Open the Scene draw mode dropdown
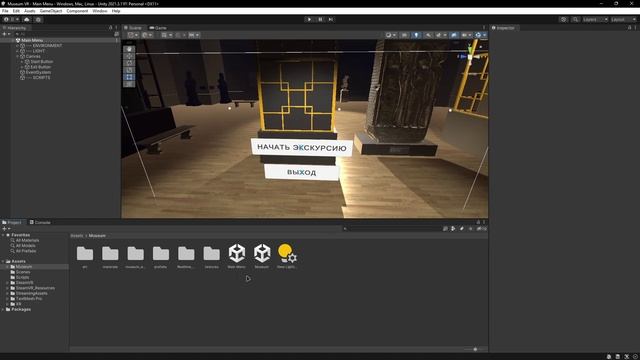The image size is (640, 360). (391, 35)
